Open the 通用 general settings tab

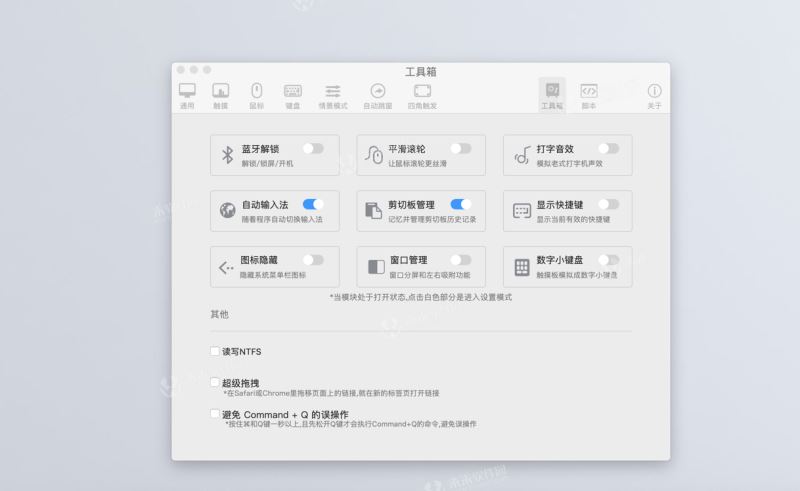[x=187, y=96]
